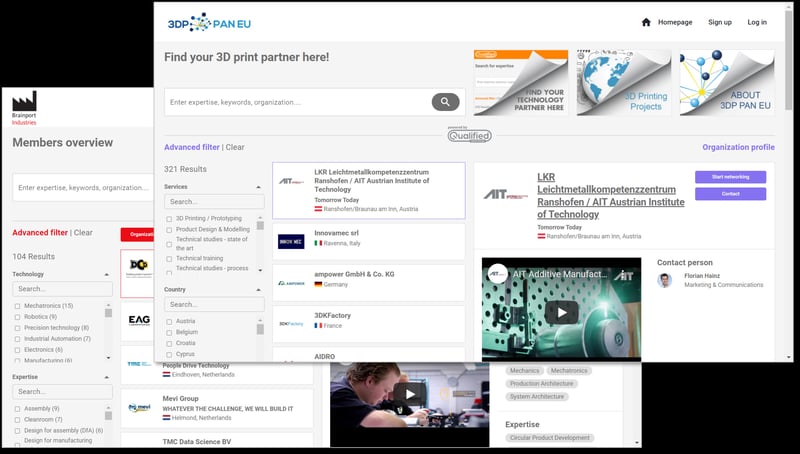This screenshot has height=454, width=800.
Task: Click the Start networking button
Action: tap(731, 177)
